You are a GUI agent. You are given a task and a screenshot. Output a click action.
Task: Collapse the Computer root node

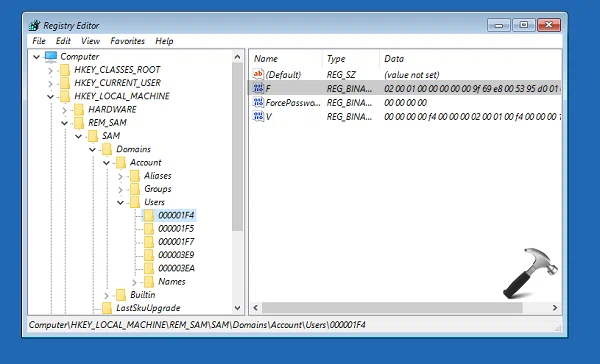[36, 57]
